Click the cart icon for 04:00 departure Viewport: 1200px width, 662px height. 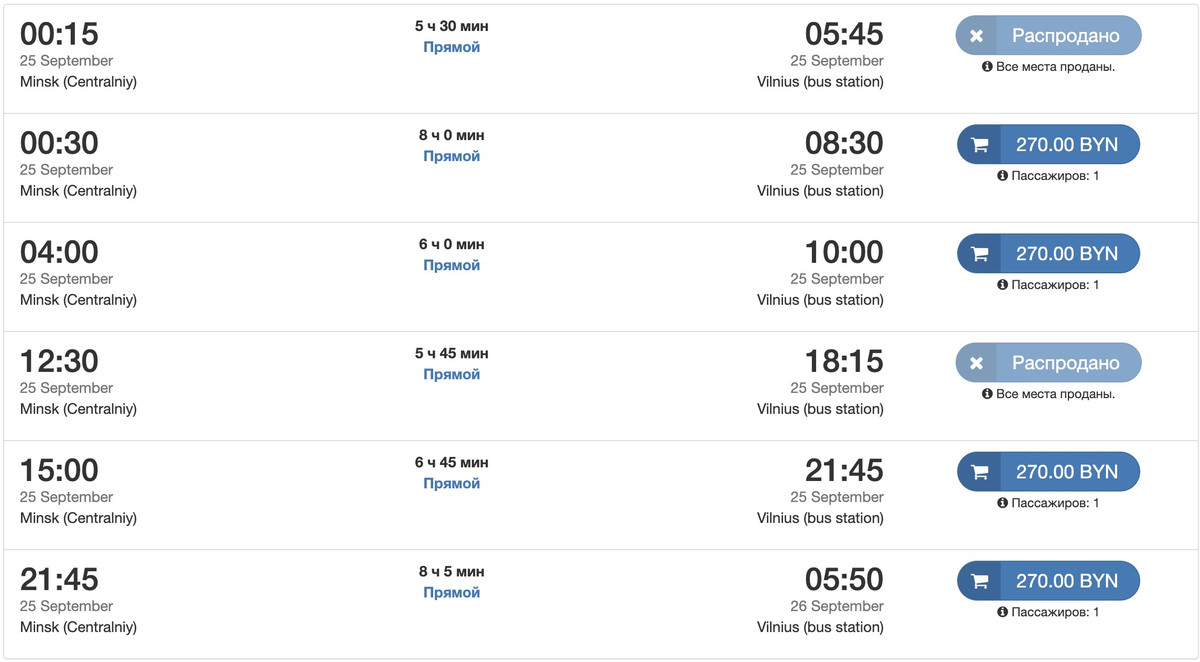pos(979,254)
